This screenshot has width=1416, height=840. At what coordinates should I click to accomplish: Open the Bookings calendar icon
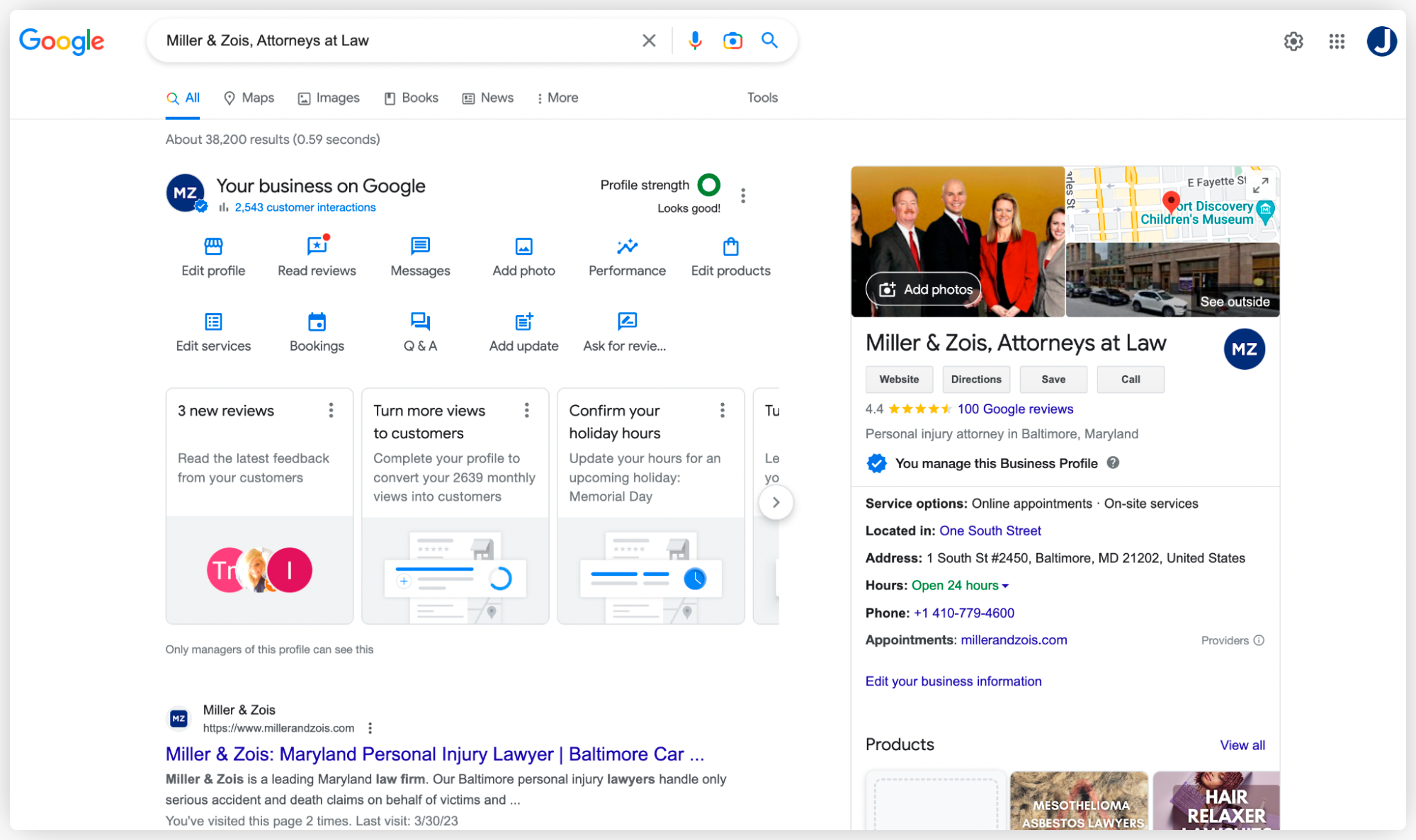[x=317, y=322]
